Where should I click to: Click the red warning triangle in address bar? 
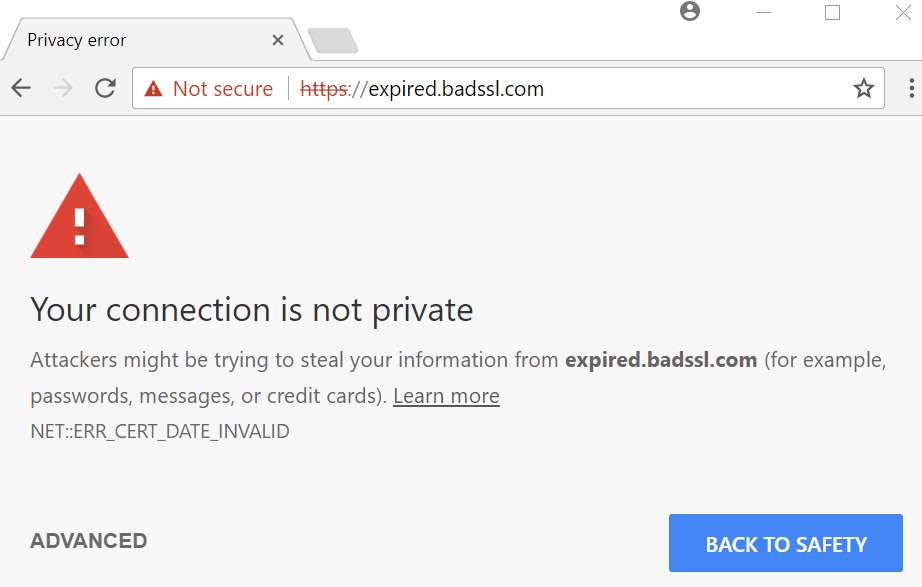(153, 89)
